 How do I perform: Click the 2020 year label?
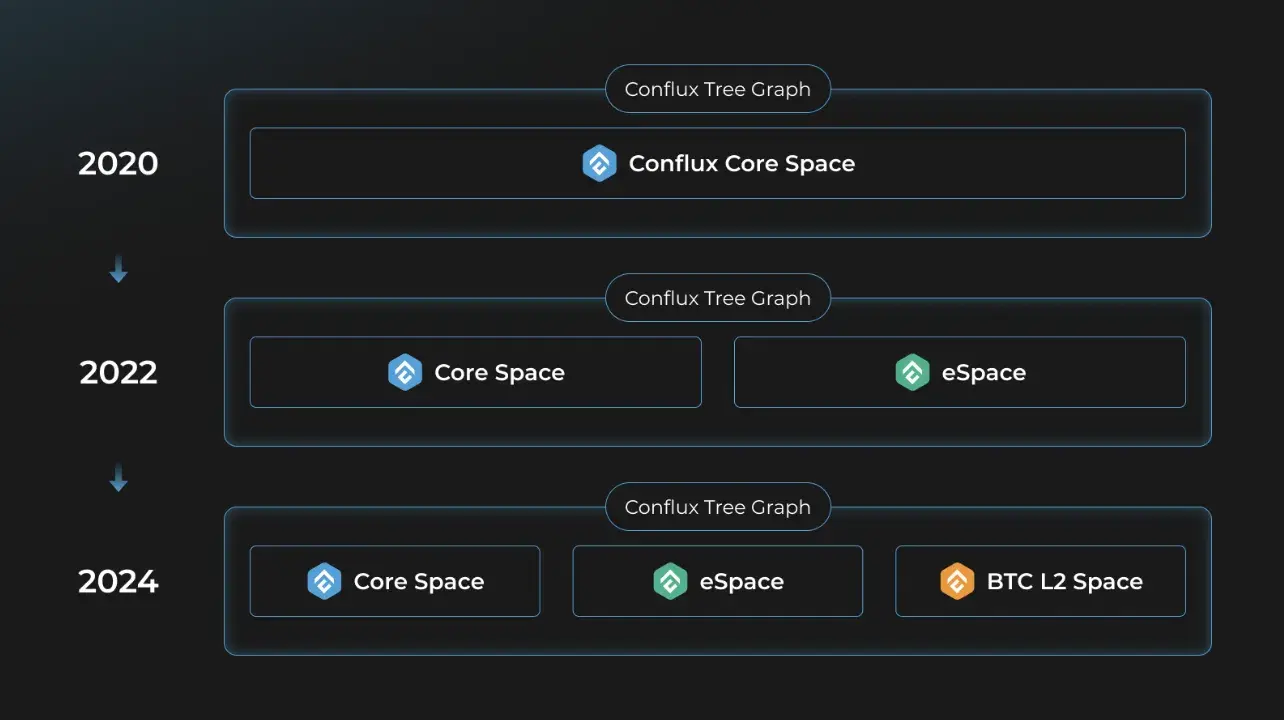[118, 163]
